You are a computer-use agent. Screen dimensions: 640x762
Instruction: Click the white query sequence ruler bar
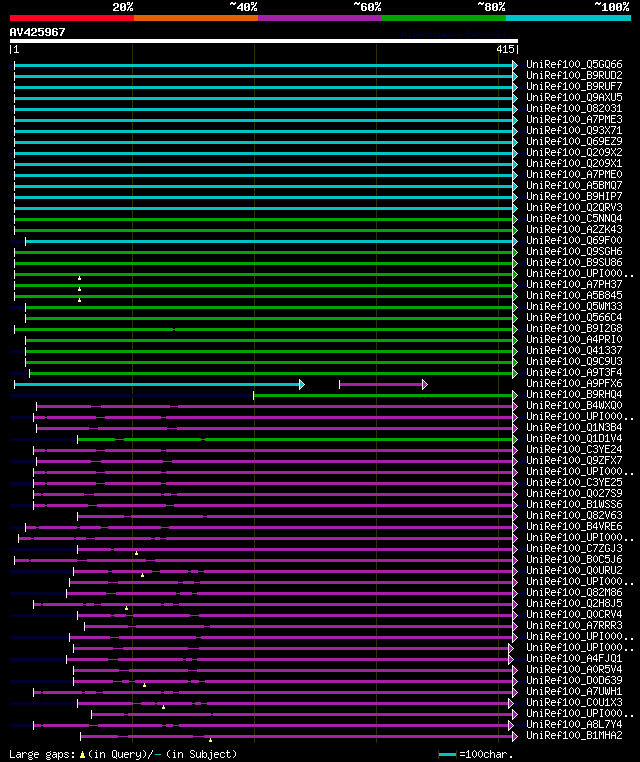point(264,41)
